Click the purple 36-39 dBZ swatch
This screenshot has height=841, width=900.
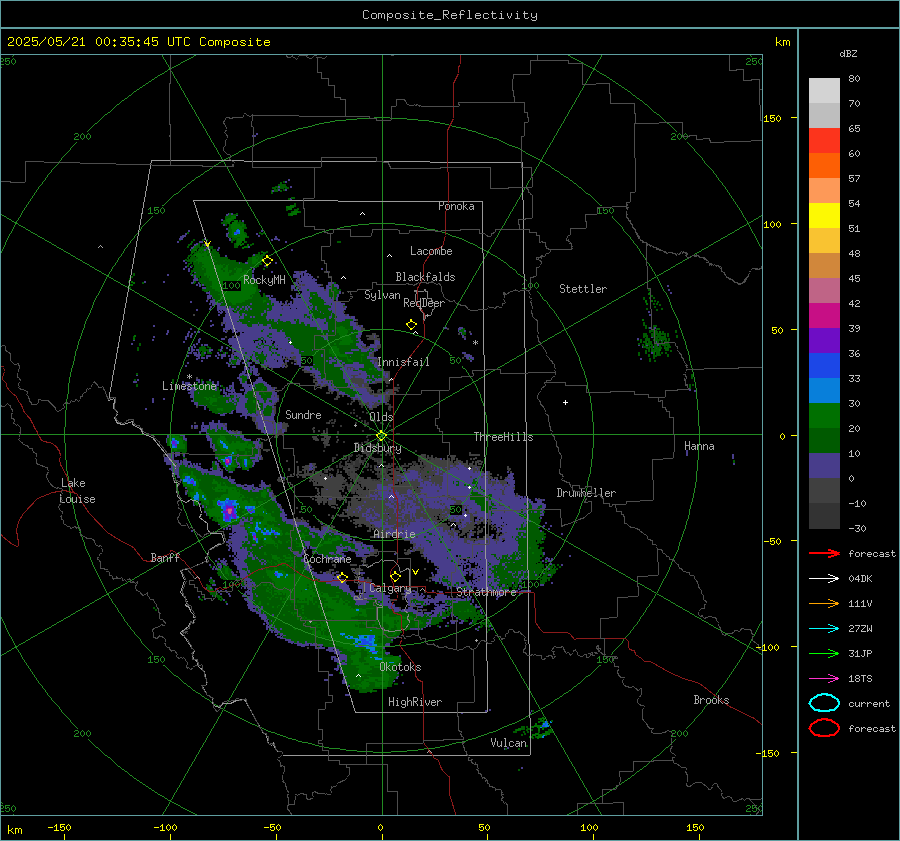click(824, 341)
